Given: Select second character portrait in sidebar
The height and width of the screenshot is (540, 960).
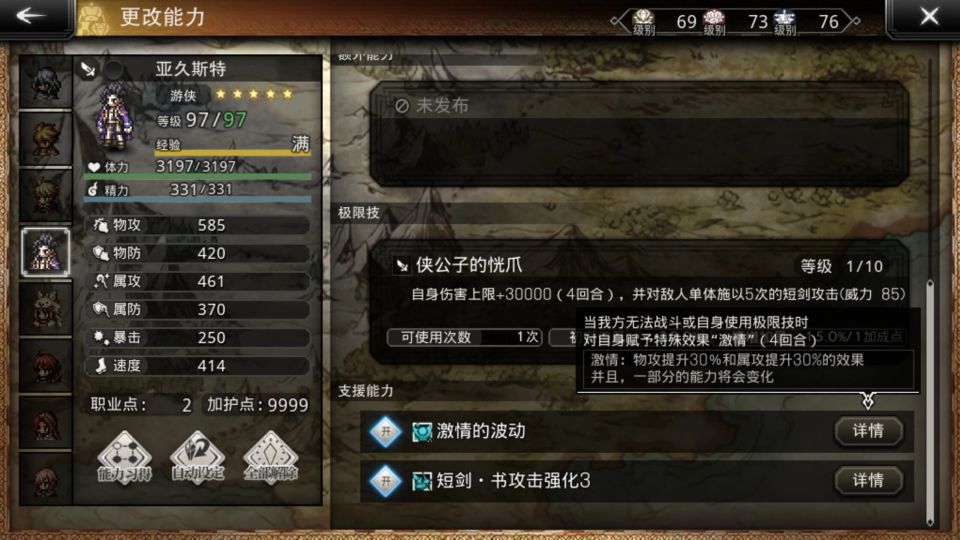Looking at the screenshot, I should 45,139.
